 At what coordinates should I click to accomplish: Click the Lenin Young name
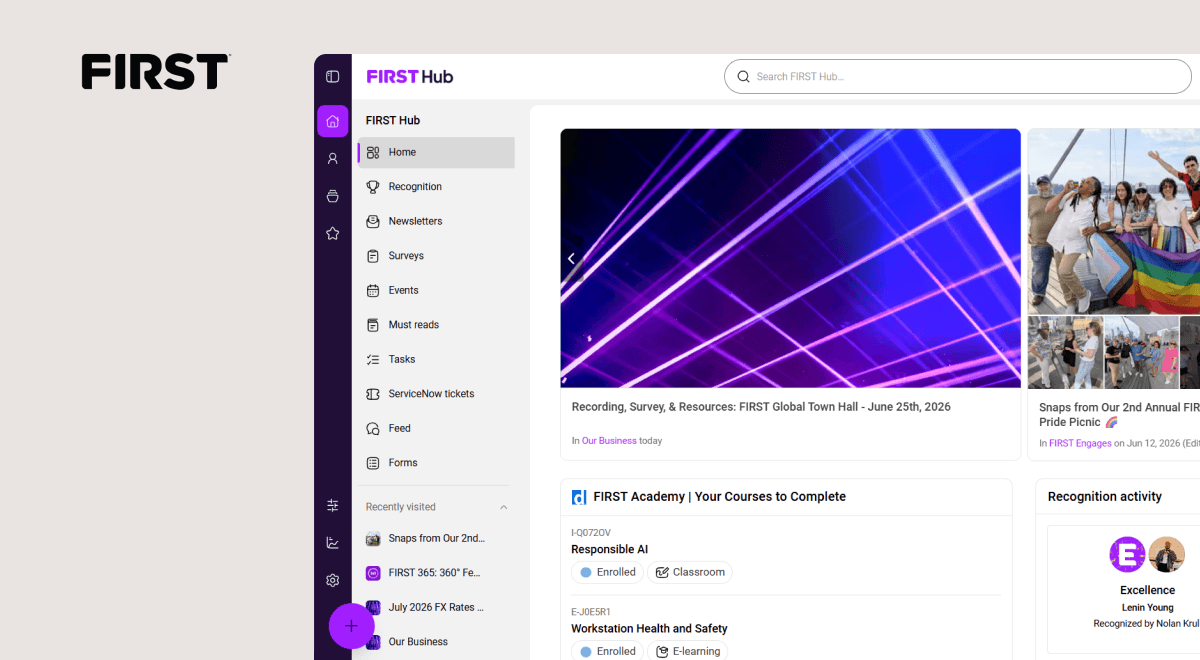point(1147,608)
